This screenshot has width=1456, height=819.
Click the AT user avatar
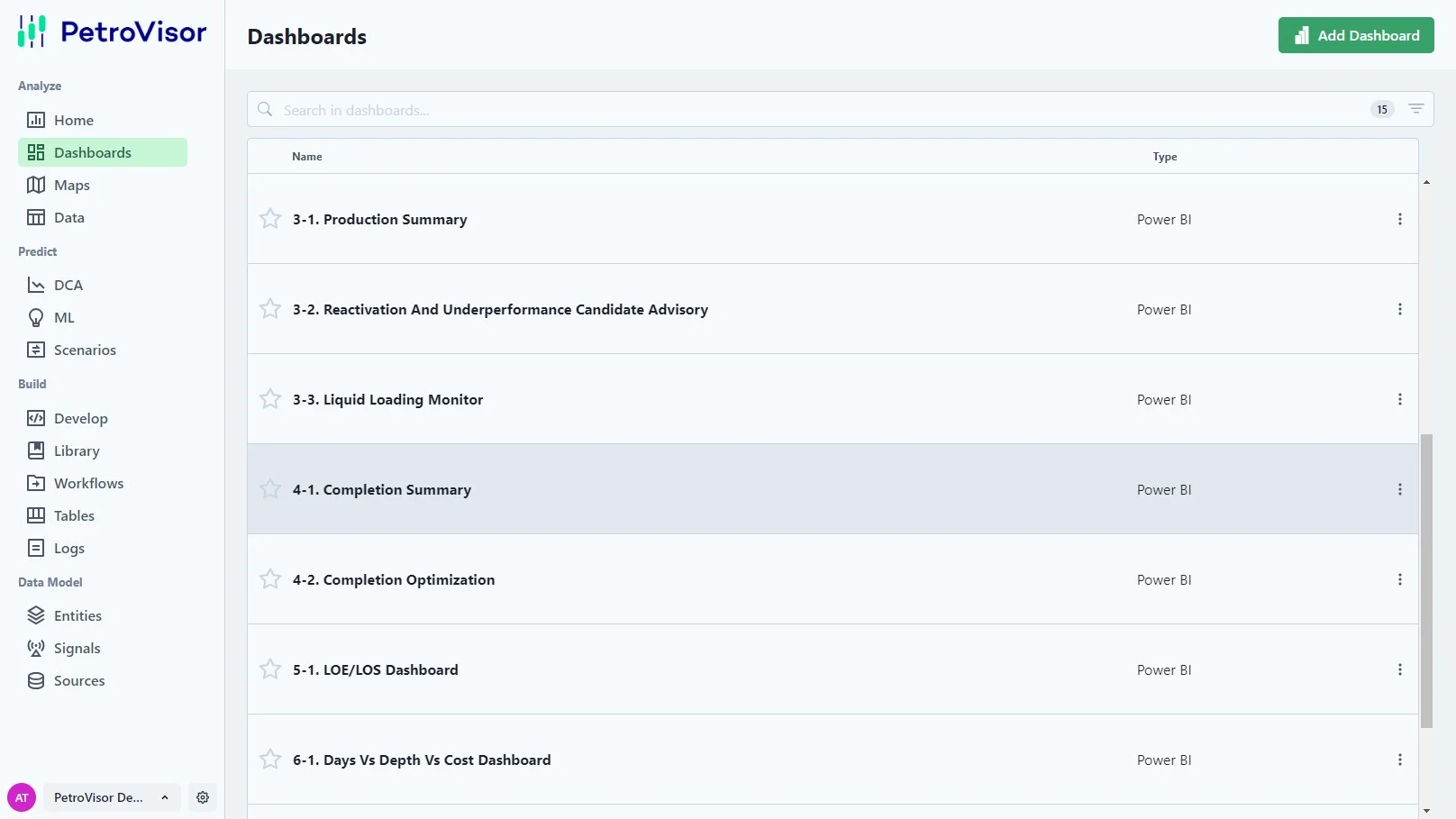(x=22, y=797)
